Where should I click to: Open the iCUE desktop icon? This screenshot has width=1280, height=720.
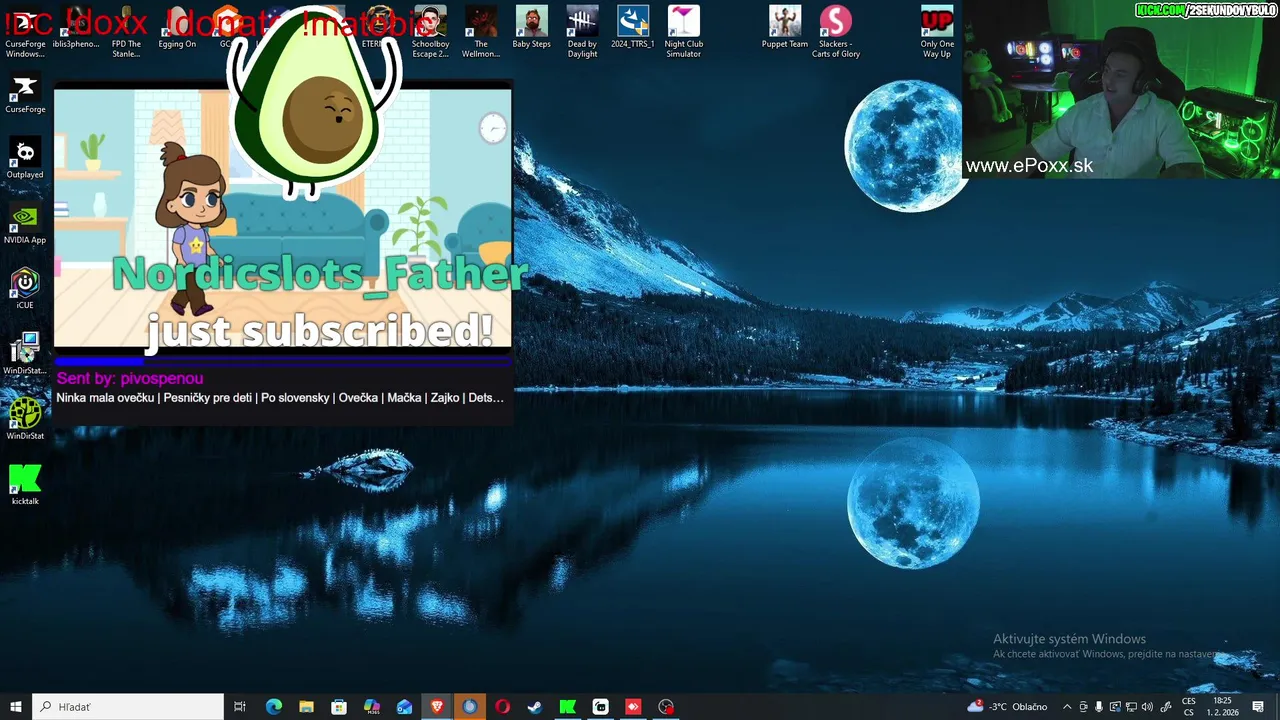[25, 290]
